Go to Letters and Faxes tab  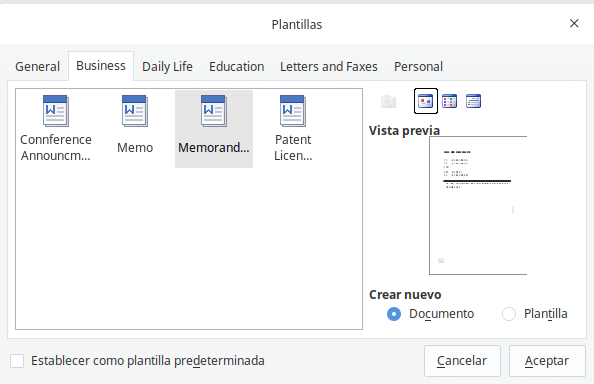point(329,67)
